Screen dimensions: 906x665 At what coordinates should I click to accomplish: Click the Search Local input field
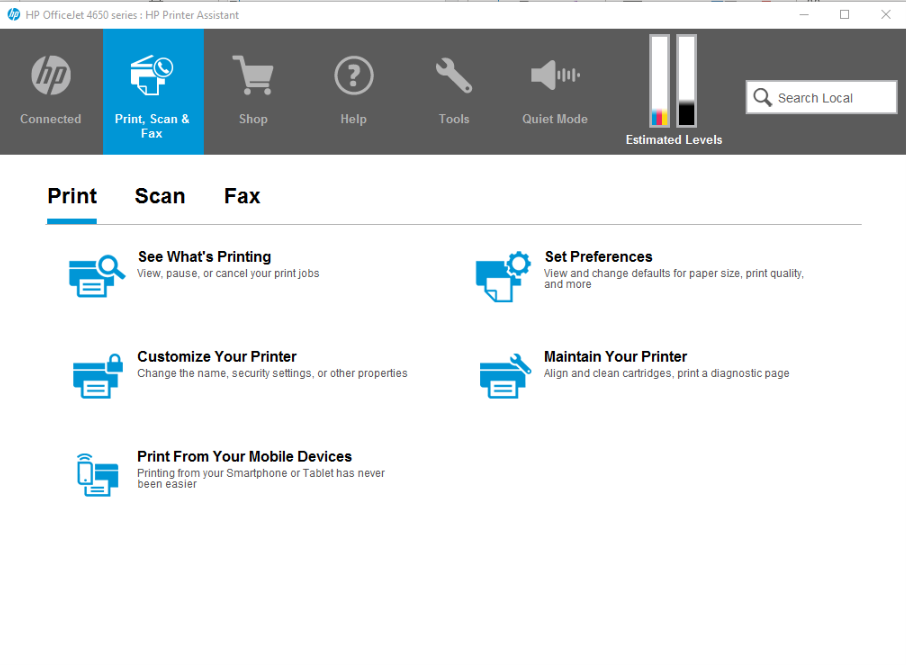pyautogui.click(x=830, y=97)
